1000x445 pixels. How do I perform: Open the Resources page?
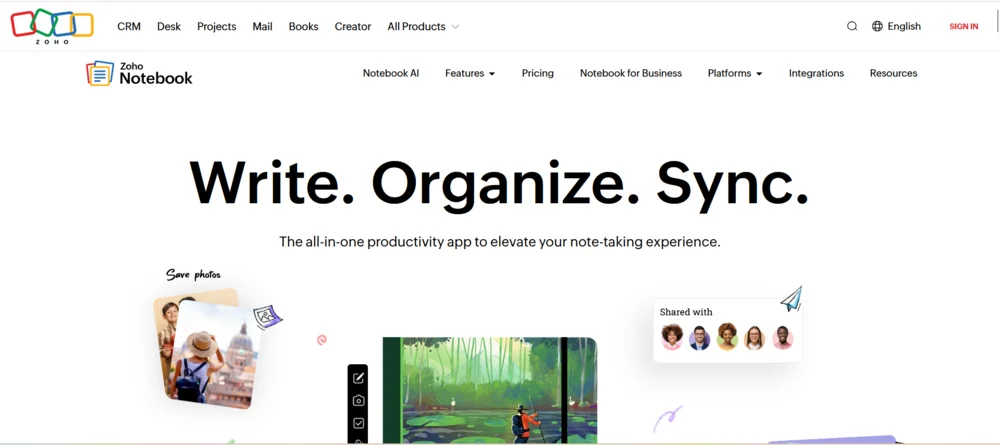893,73
